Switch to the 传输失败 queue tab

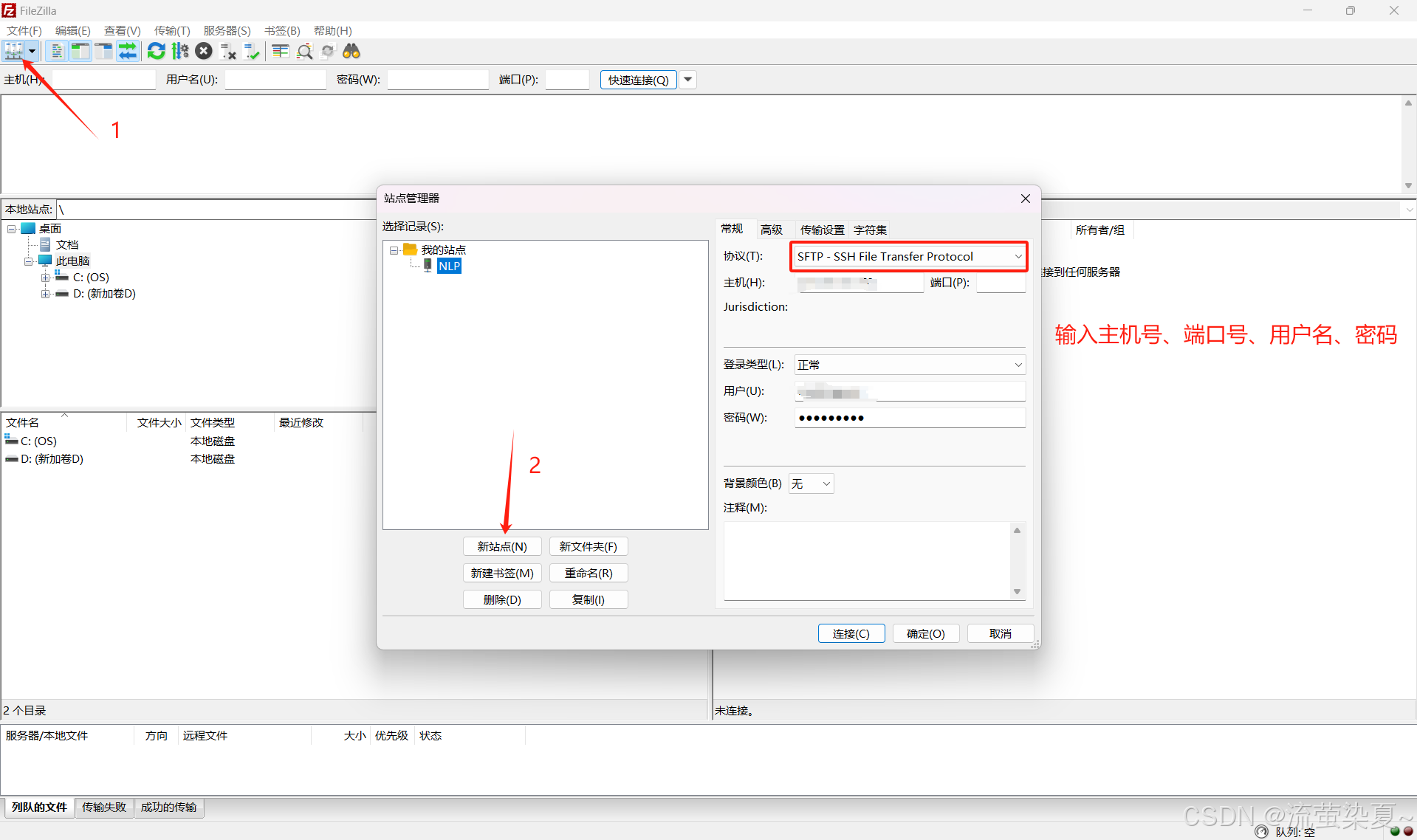pos(104,808)
